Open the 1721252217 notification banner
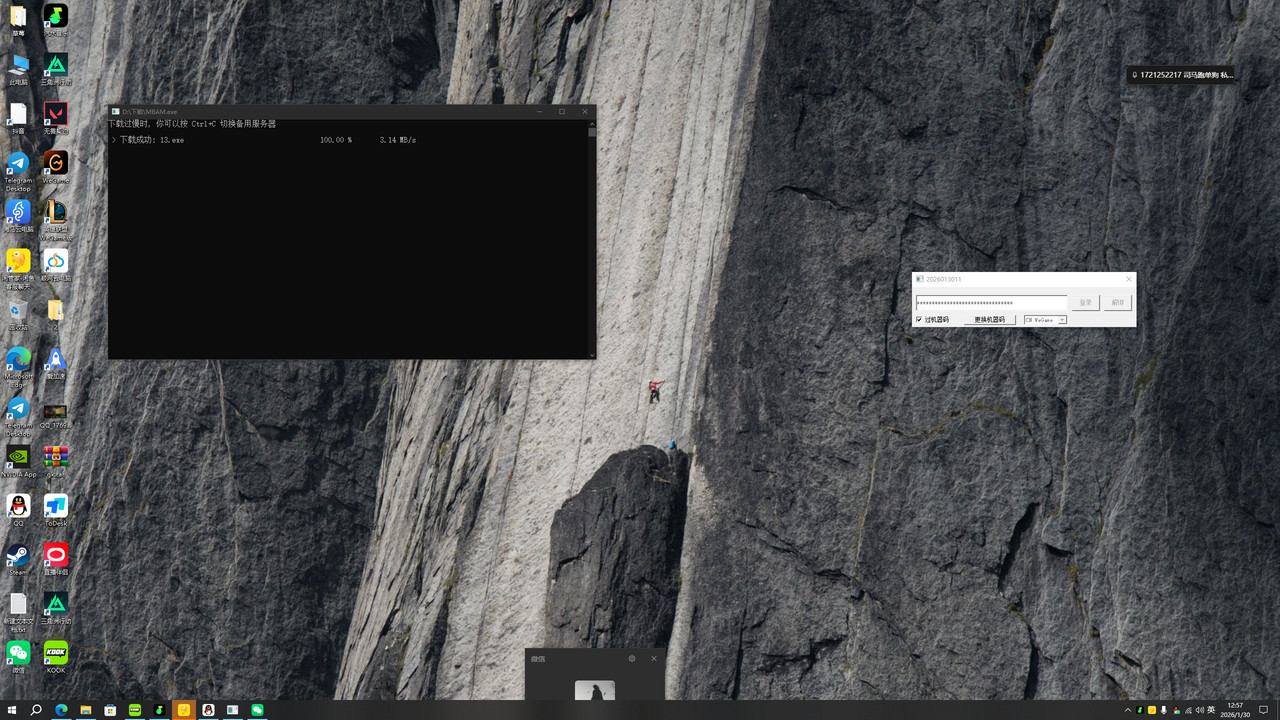 (1182, 75)
